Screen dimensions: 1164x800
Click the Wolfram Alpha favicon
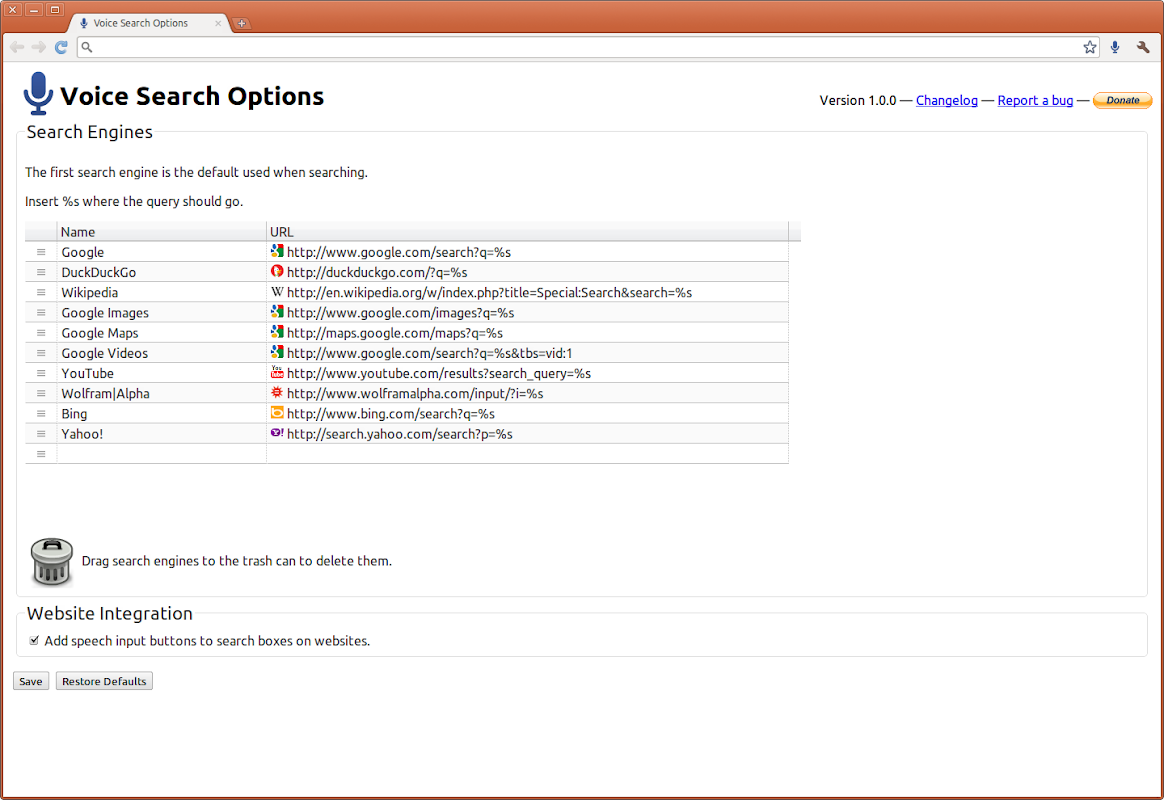[x=277, y=392]
